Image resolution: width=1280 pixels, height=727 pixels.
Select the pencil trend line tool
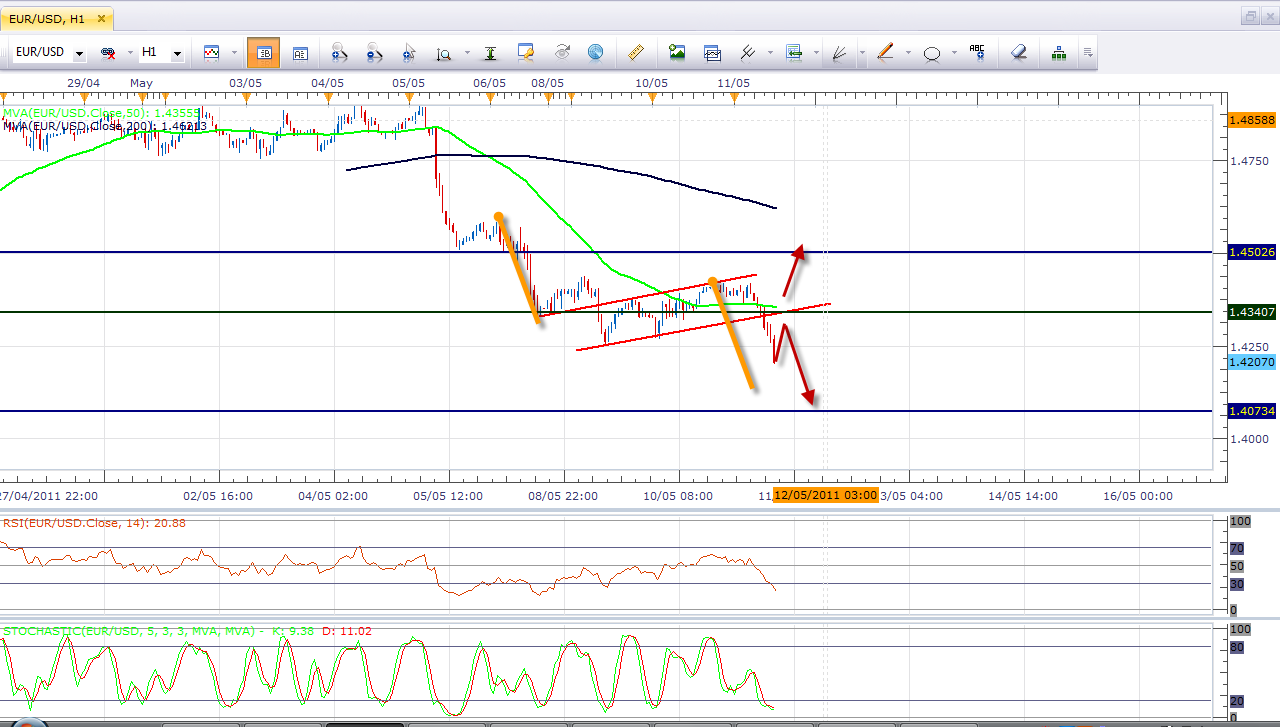coord(885,53)
